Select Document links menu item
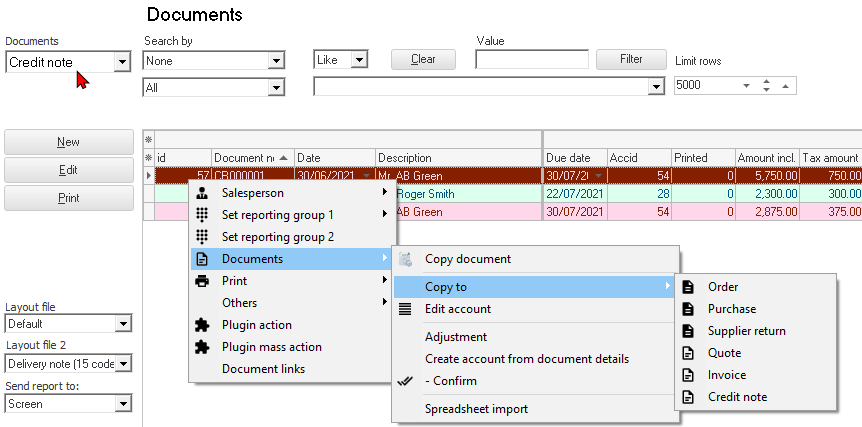Viewport: 862px width, 427px height. click(x=263, y=369)
